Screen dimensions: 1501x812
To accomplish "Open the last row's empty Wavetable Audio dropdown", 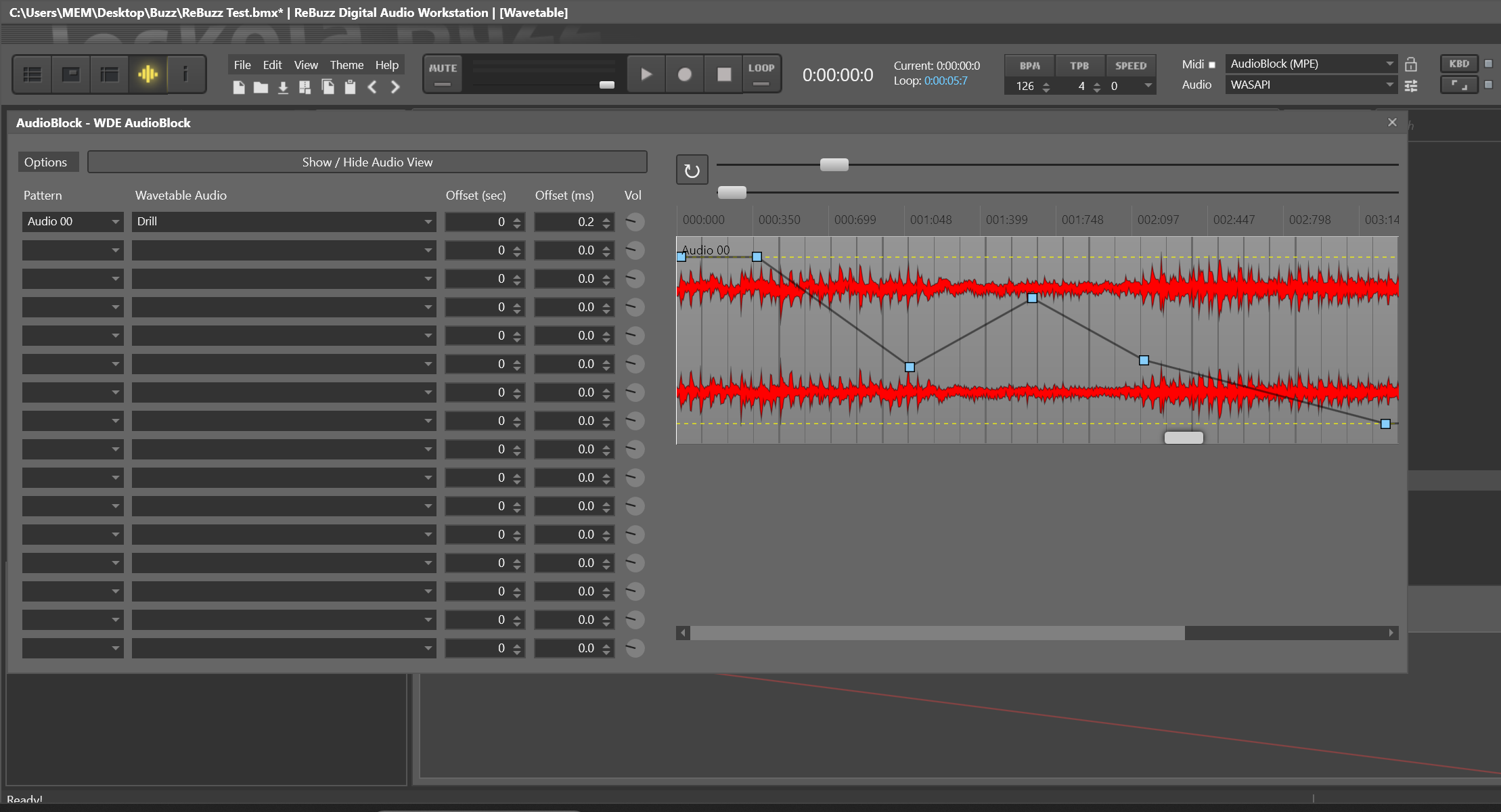I will (284, 648).
